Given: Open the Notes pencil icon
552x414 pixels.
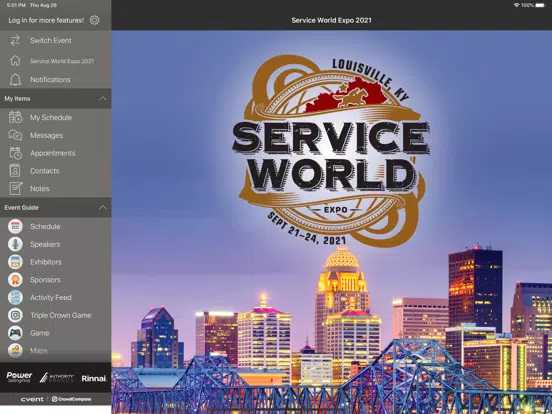Looking at the screenshot, I should [x=15, y=188].
